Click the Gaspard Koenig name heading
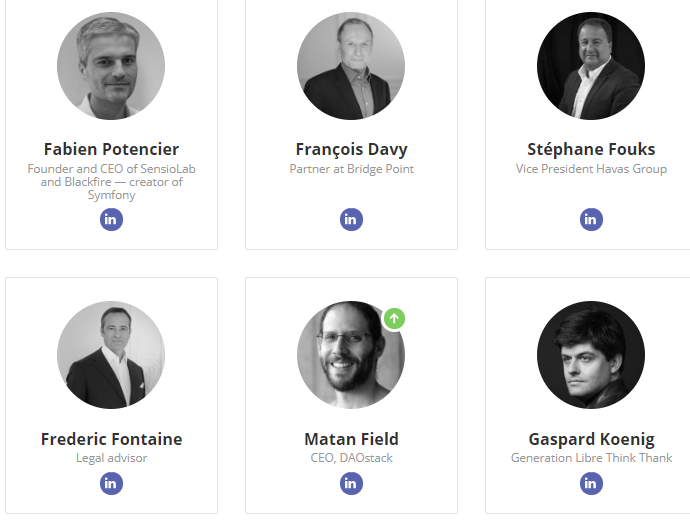 pos(591,439)
